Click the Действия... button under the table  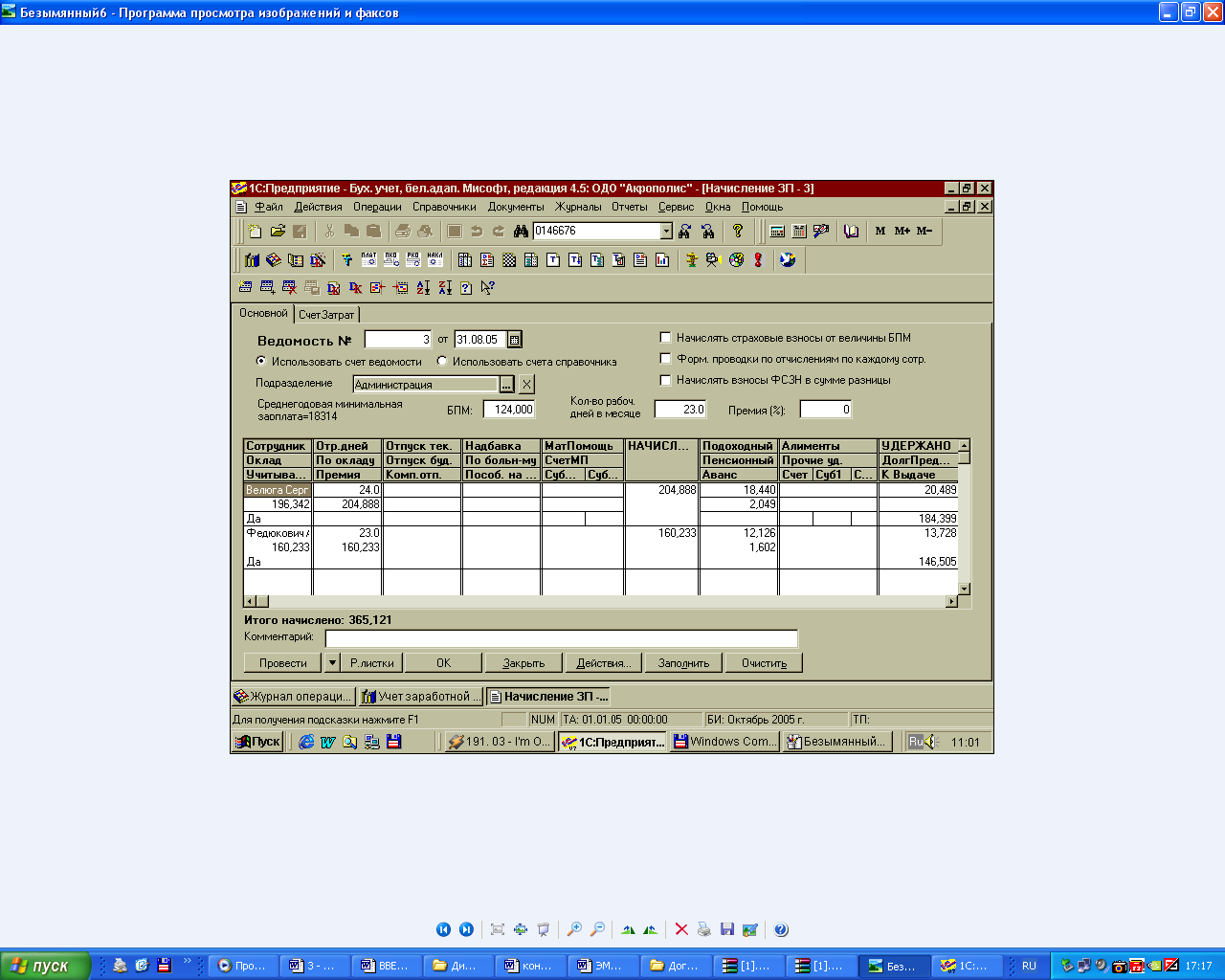pos(604,662)
